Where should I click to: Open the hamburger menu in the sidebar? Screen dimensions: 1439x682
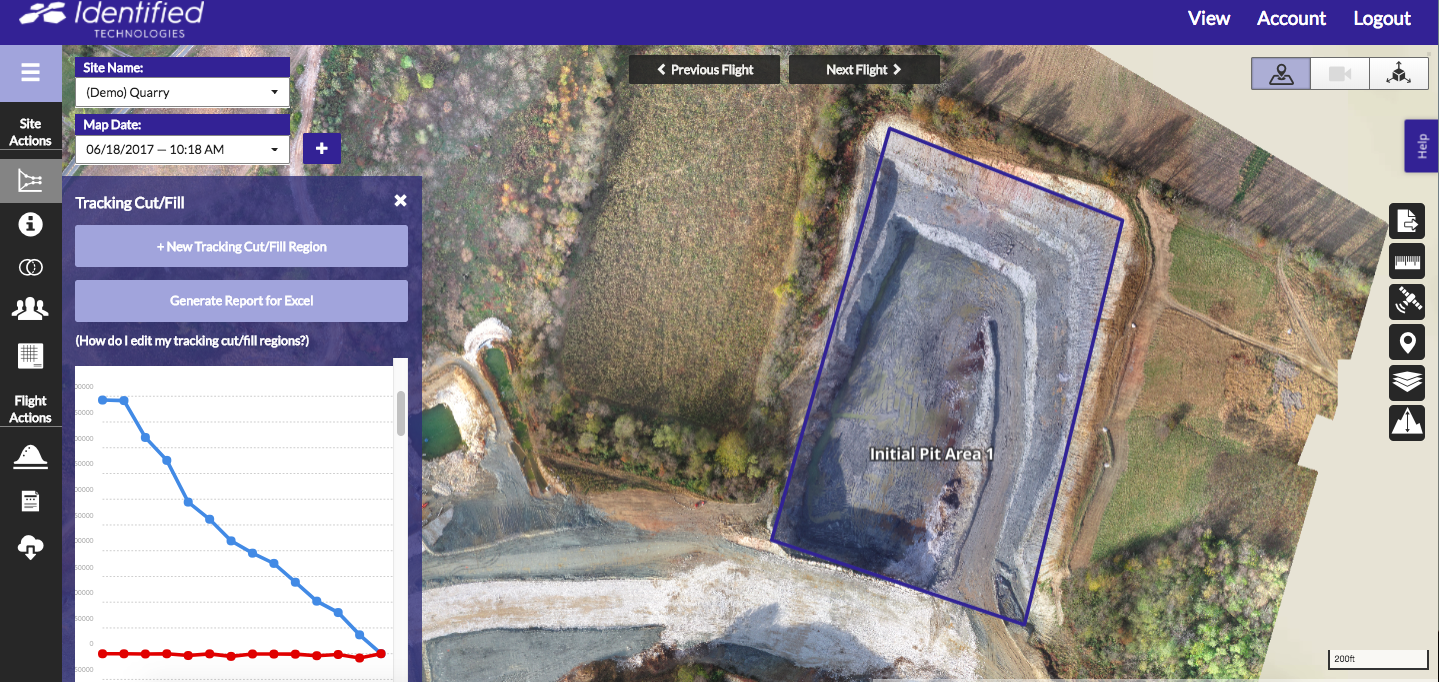coord(30,73)
